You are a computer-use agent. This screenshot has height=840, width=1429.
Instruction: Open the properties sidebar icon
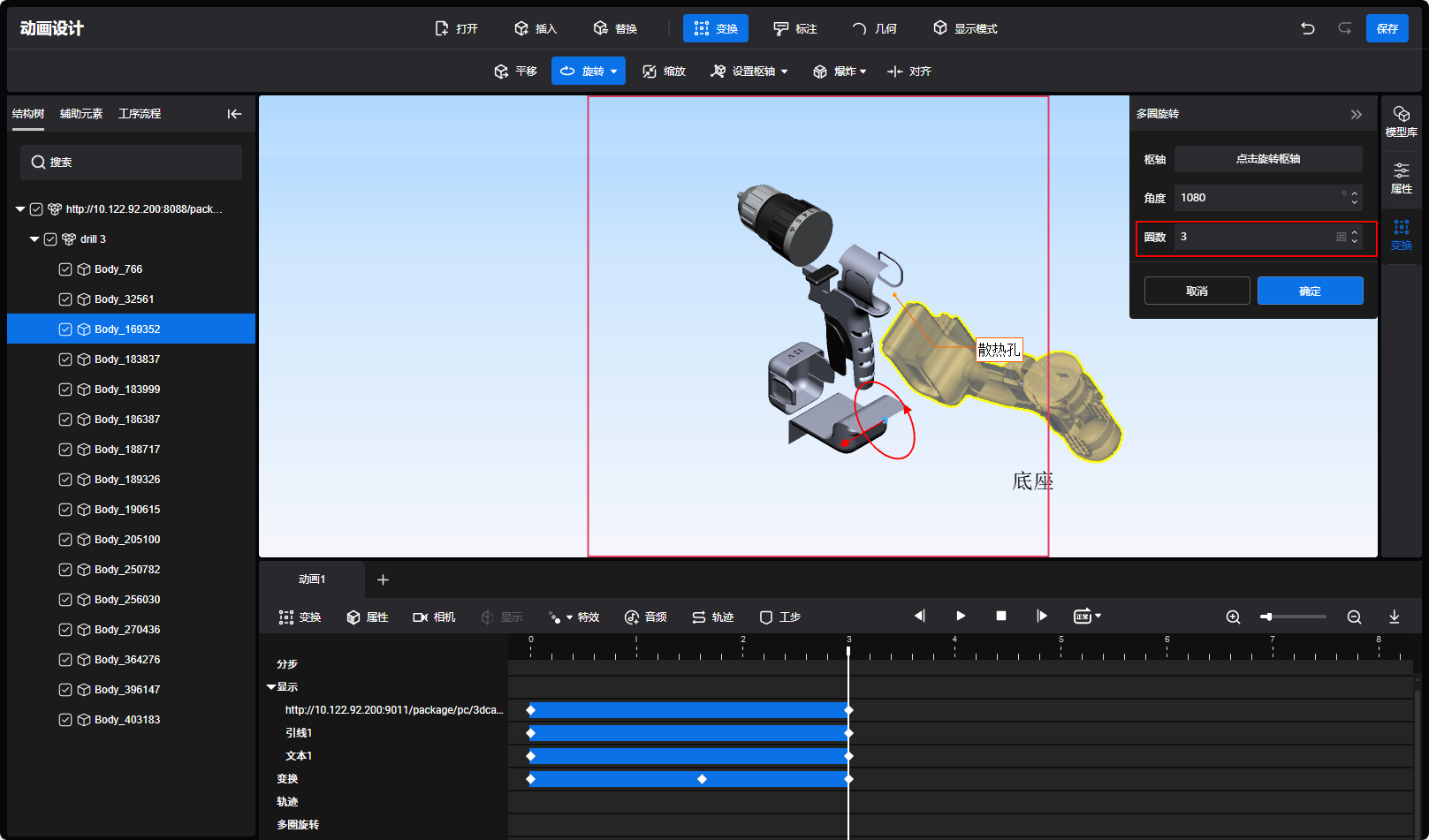(1401, 178)
